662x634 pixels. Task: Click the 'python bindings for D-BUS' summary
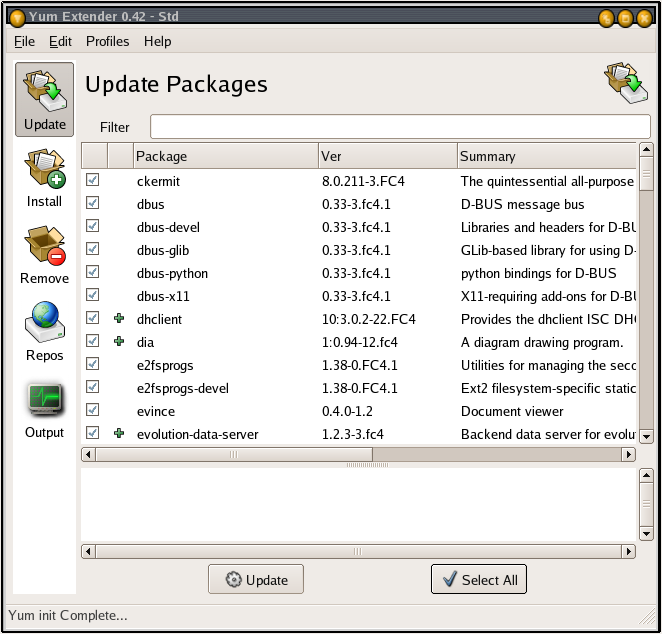click(x=538, y=274)
